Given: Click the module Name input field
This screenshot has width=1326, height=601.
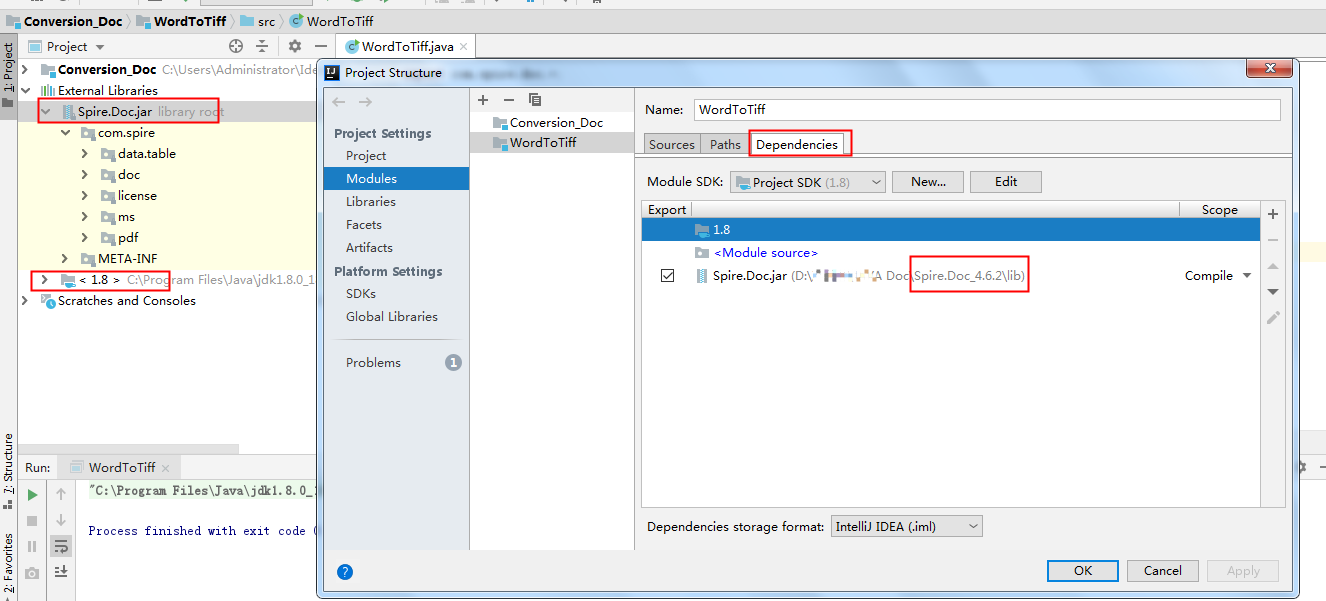Looking at the screenshot, I should pyautogui.click(x=987, y=110).
